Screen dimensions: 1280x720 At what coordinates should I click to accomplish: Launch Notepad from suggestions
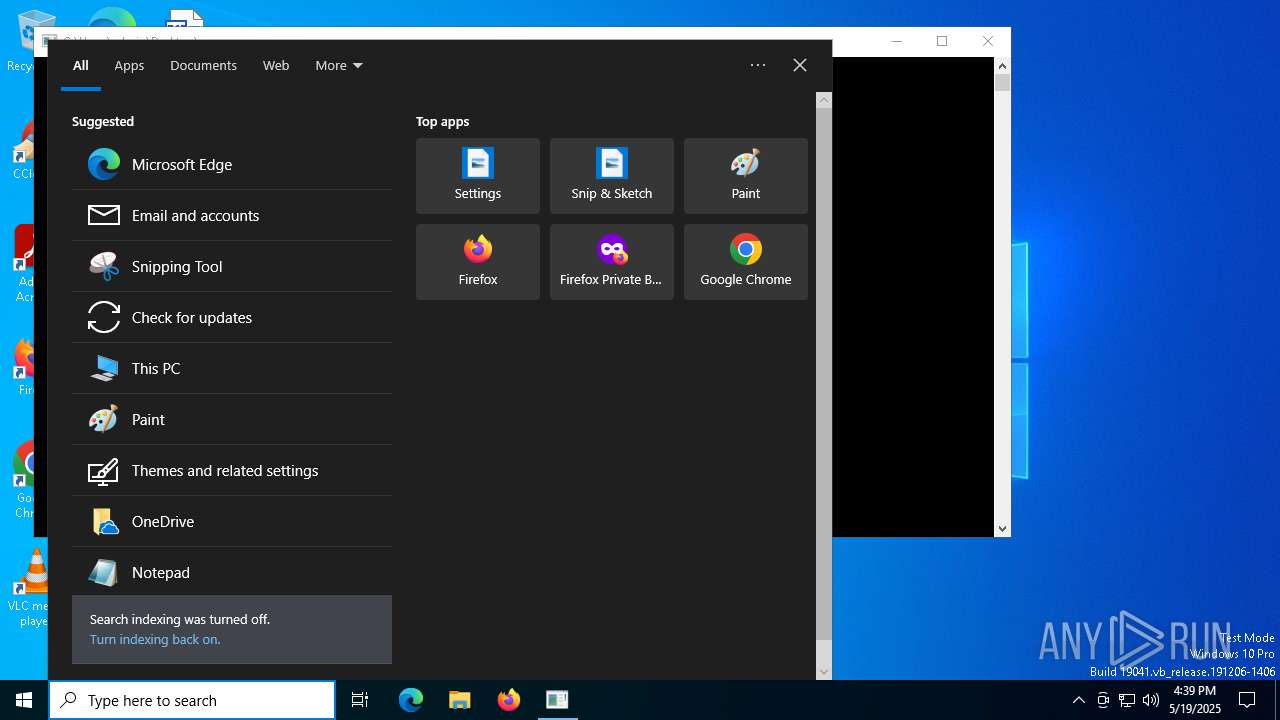pos(232,572)
